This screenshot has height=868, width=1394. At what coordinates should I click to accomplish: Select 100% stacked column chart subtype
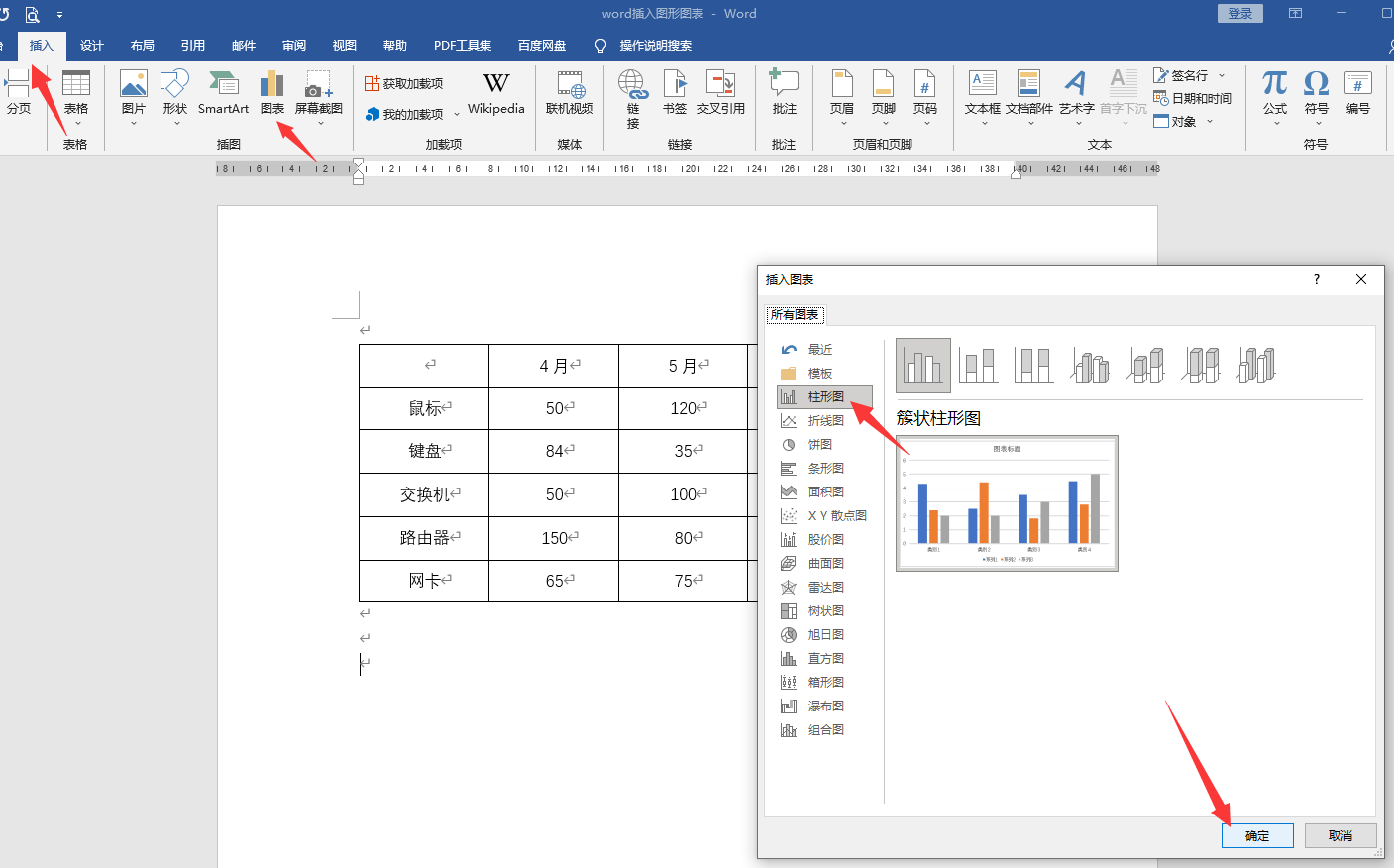[1033, 366]
